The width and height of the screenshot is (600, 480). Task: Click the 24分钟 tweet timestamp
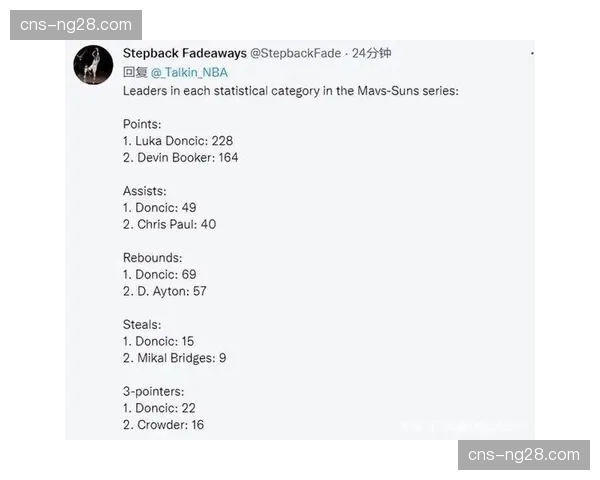(371, 53)
